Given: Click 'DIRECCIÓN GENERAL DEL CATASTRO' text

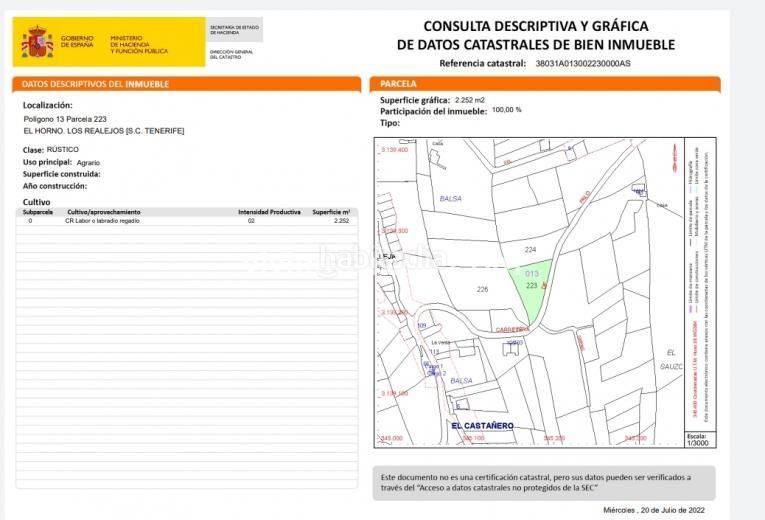Looking at the screenshot, I should pyautogui.click(x=231, y=54).
